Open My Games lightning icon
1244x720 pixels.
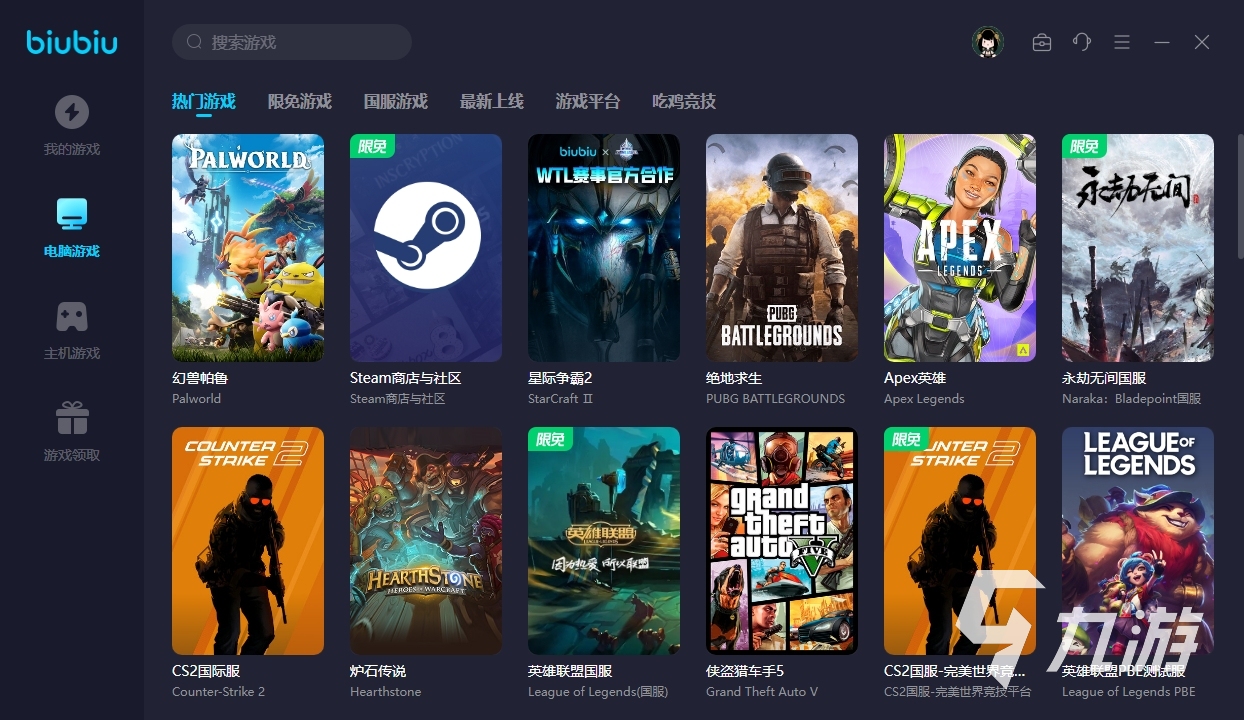point(72,112)
